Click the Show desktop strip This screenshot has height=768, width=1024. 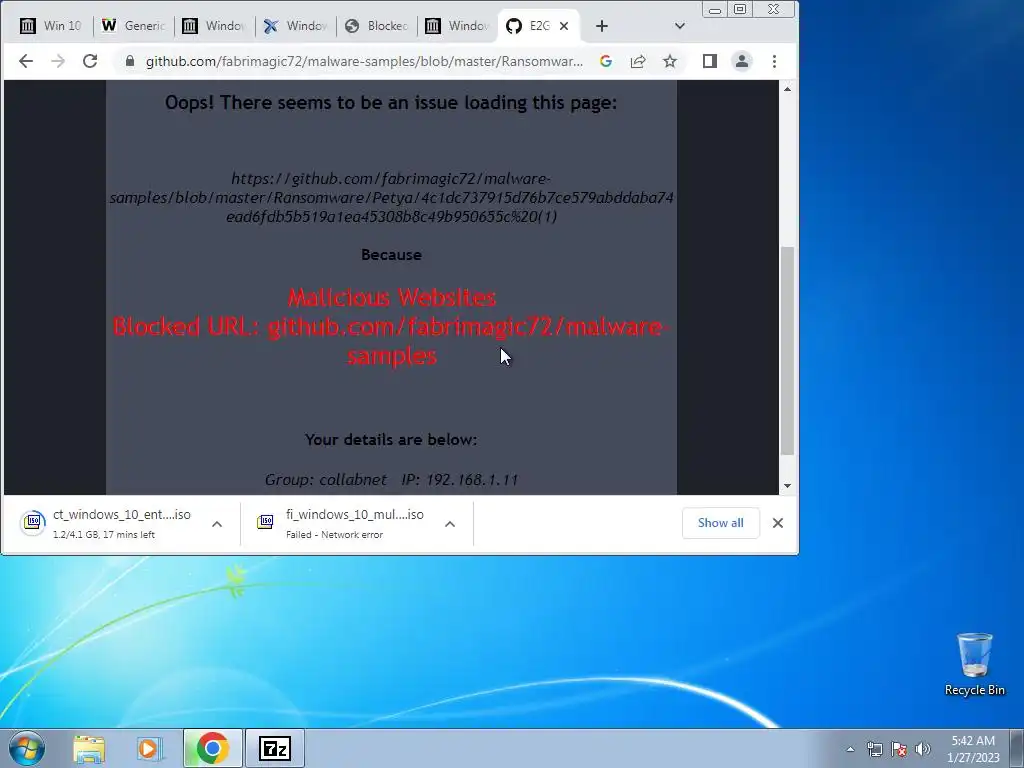tap(1017, 748)
